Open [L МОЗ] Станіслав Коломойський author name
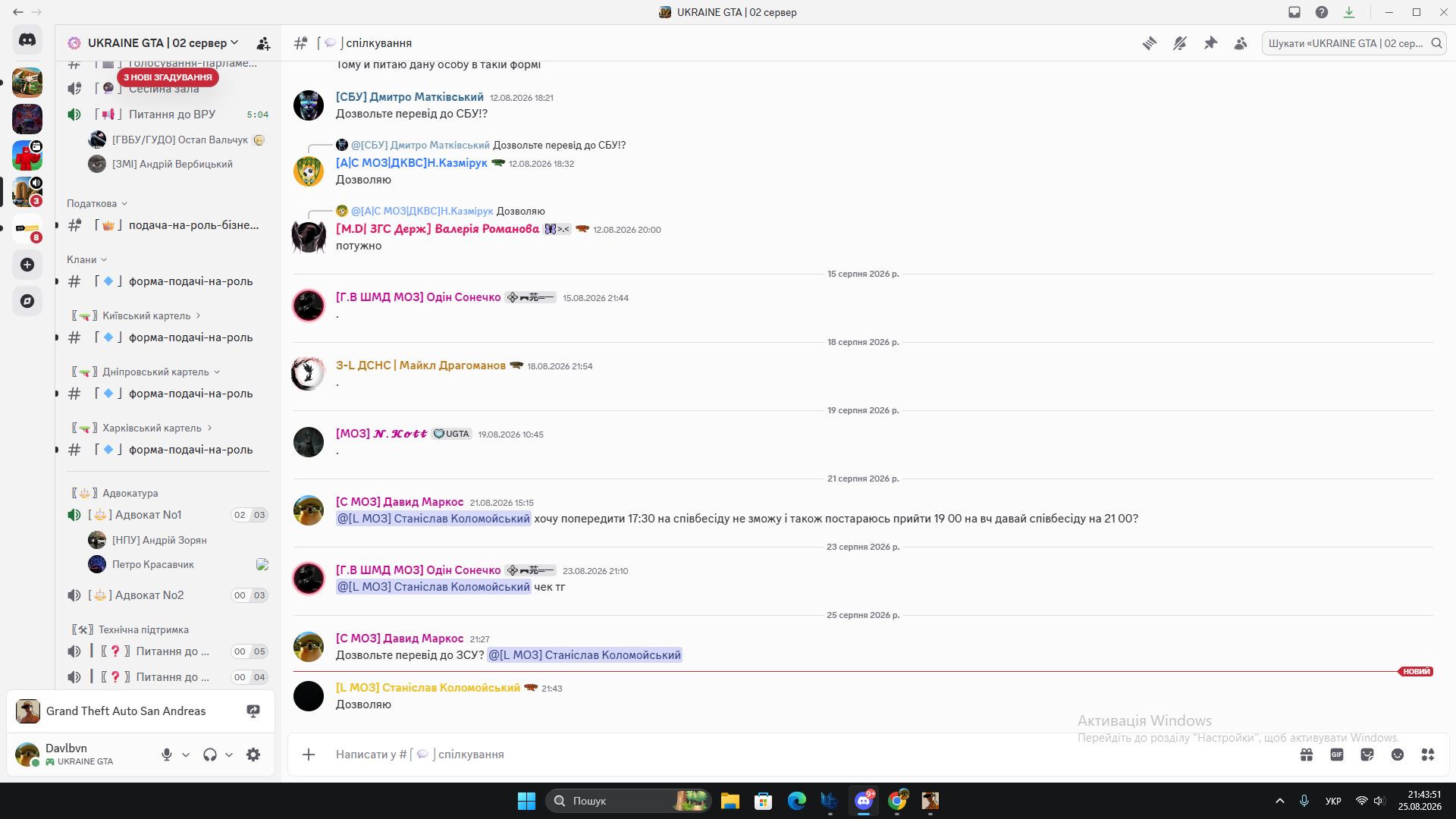 tap(428, 688)
